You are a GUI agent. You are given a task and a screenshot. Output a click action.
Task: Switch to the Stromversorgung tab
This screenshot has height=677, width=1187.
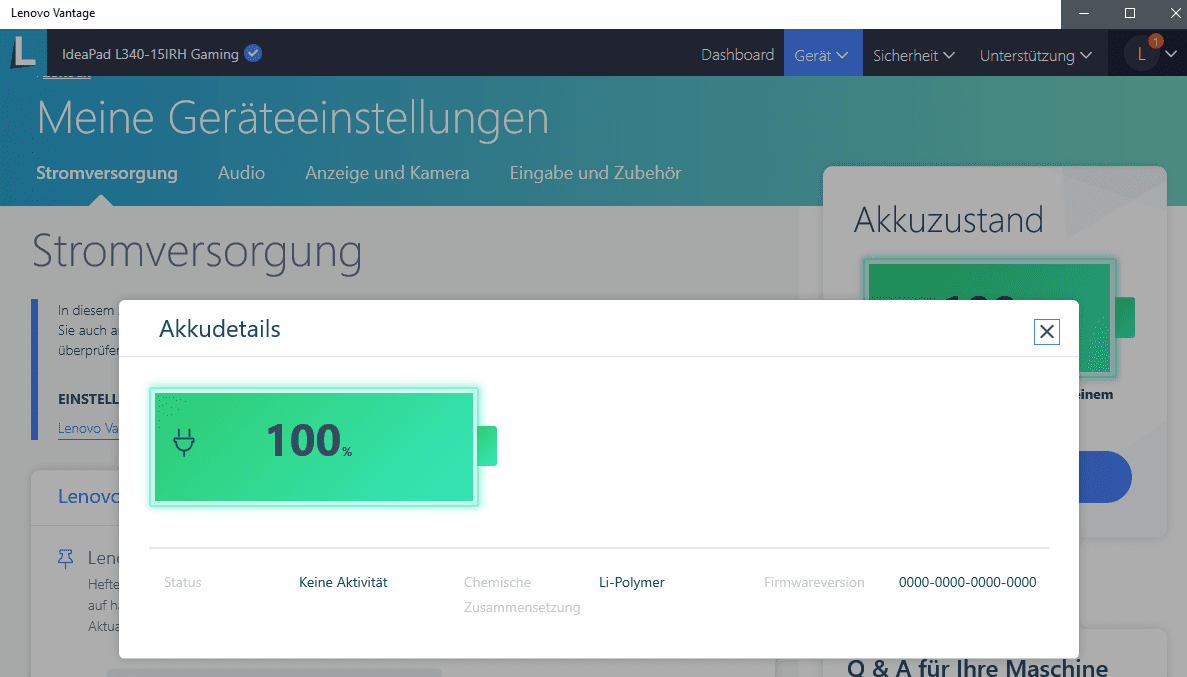click(107, 173)
